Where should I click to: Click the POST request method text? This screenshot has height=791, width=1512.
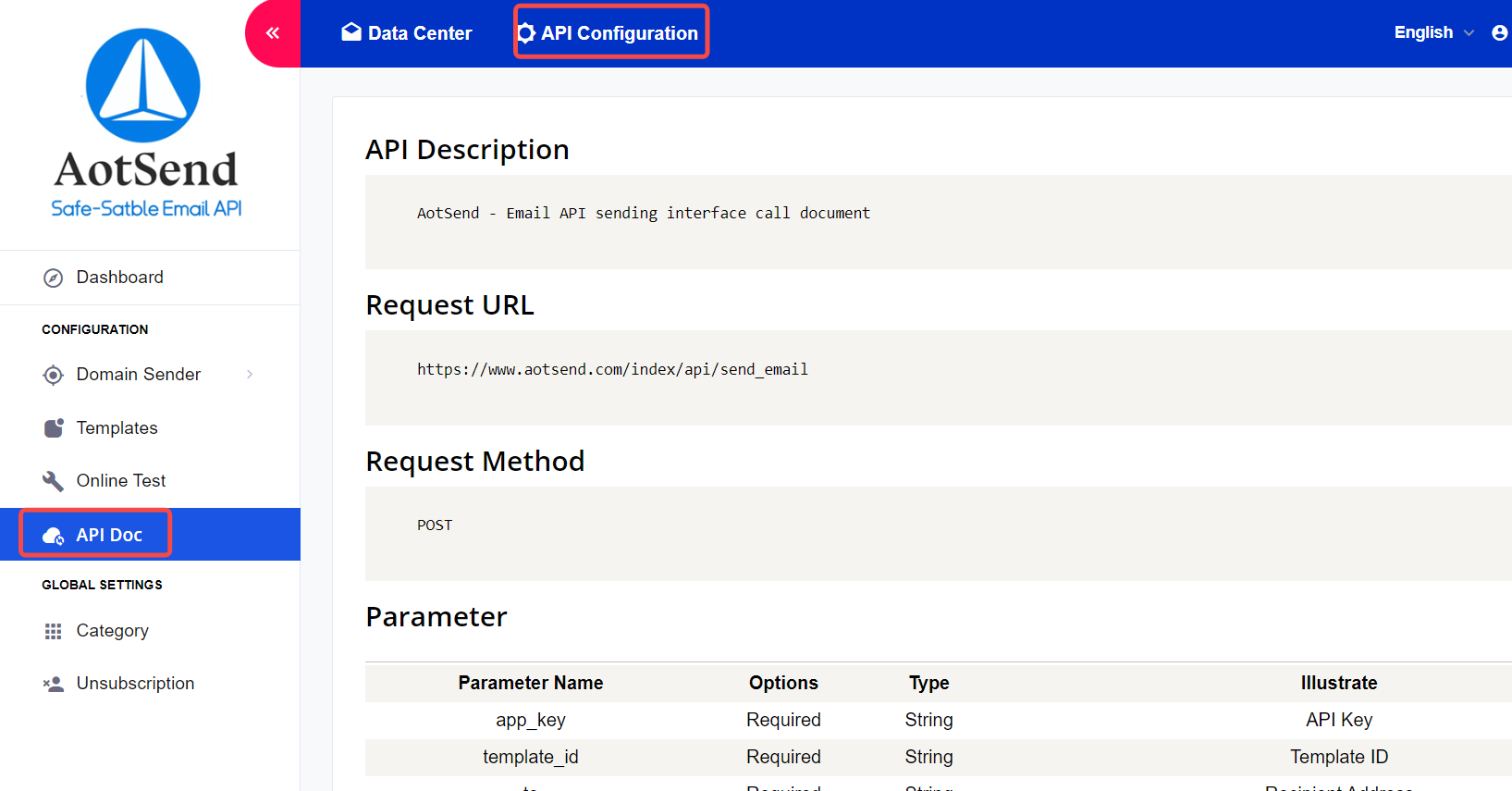pos(435,525)
